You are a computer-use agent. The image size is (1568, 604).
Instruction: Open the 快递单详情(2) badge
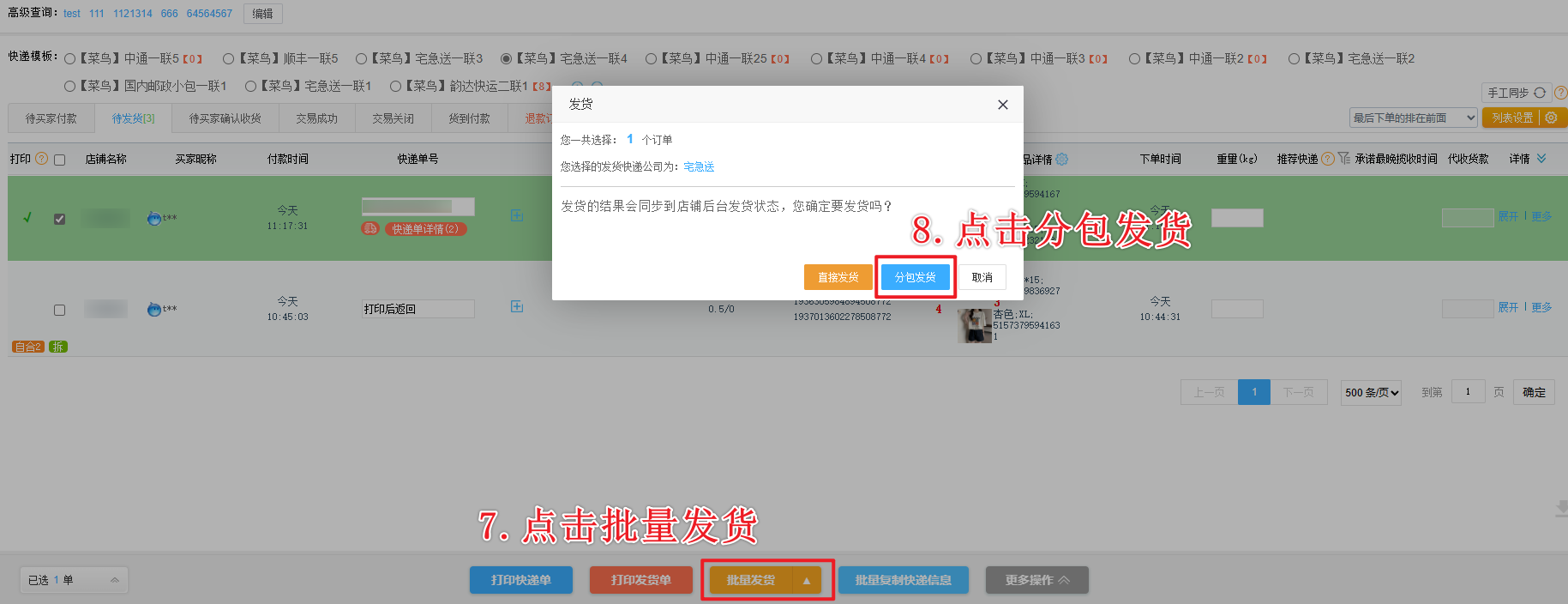click(x=425, y=229)
